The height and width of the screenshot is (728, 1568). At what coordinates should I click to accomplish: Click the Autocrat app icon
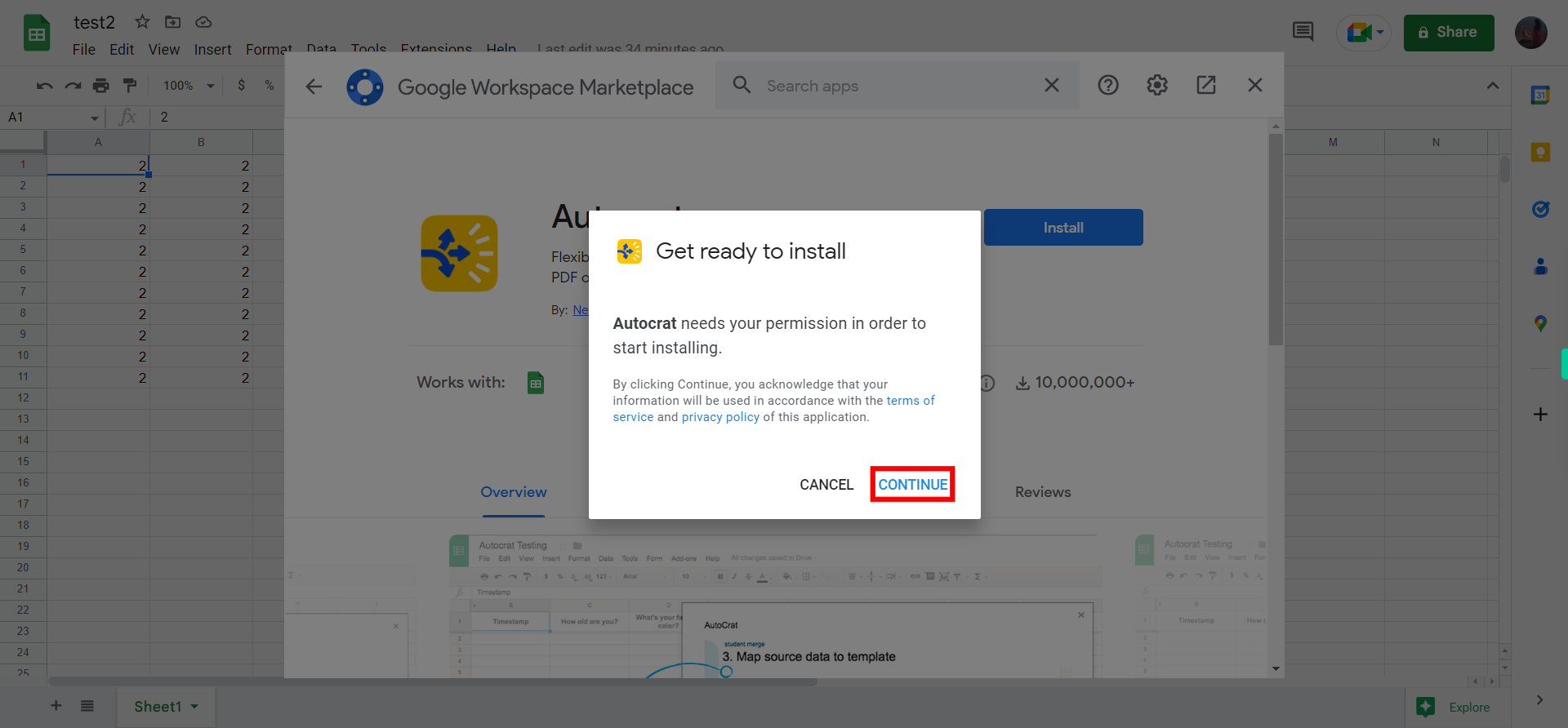[459, 253]
